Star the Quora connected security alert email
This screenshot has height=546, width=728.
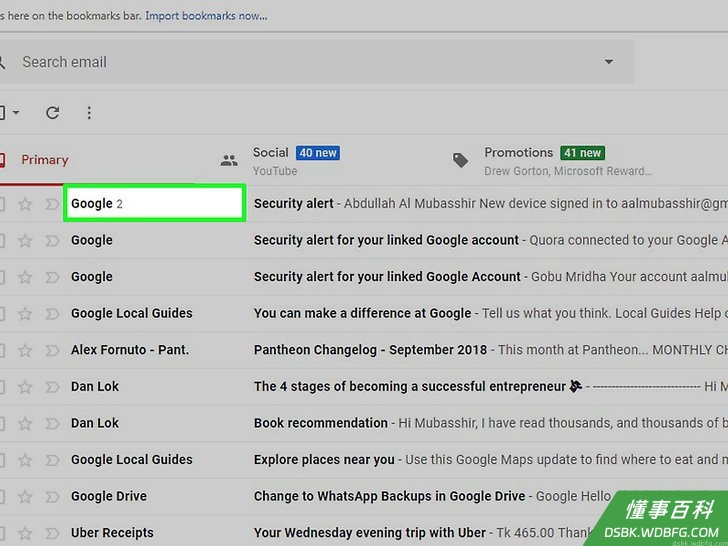click(25, 240)
